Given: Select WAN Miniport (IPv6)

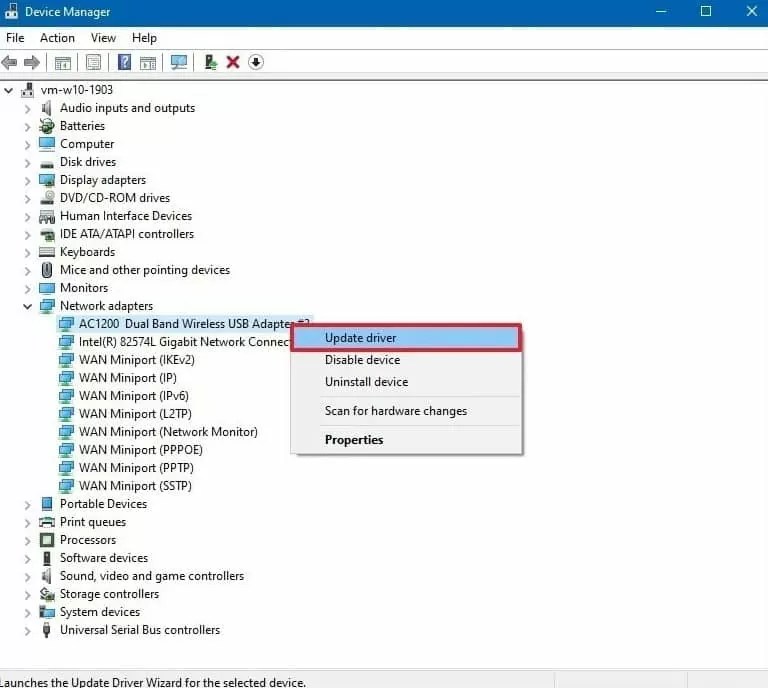Looking at the screenshot, I should click(134, 396).
